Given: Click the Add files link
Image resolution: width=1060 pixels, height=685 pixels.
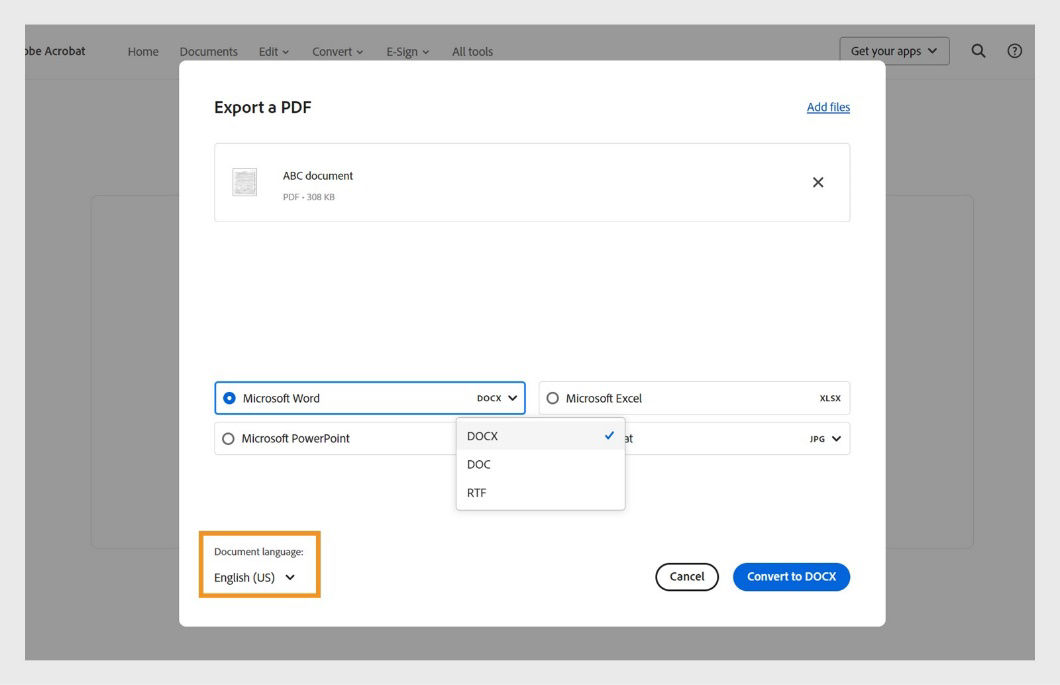Looking at the screenshot, I should pyautogui.click(x=828, y=107).
